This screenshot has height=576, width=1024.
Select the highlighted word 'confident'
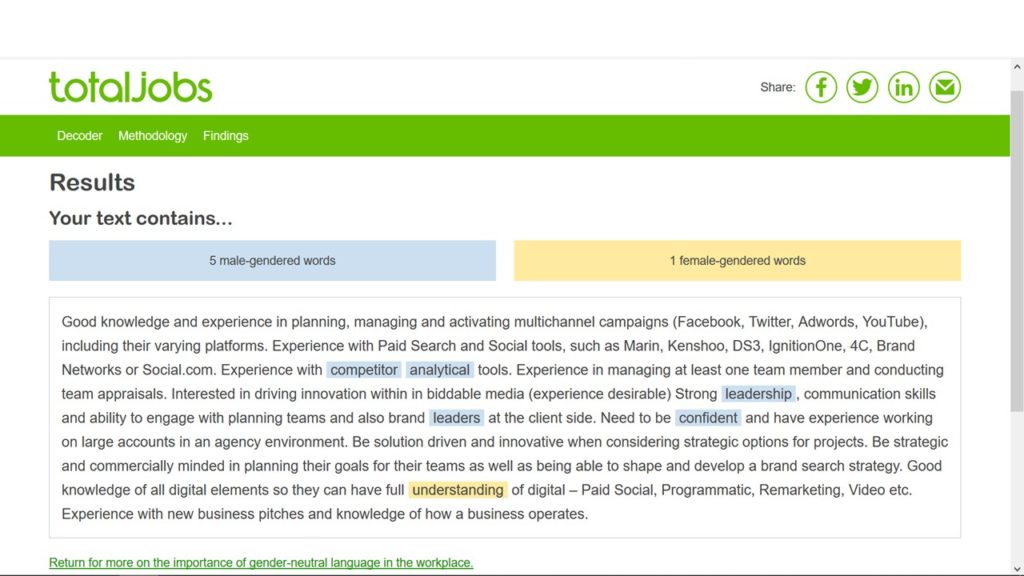708,418
